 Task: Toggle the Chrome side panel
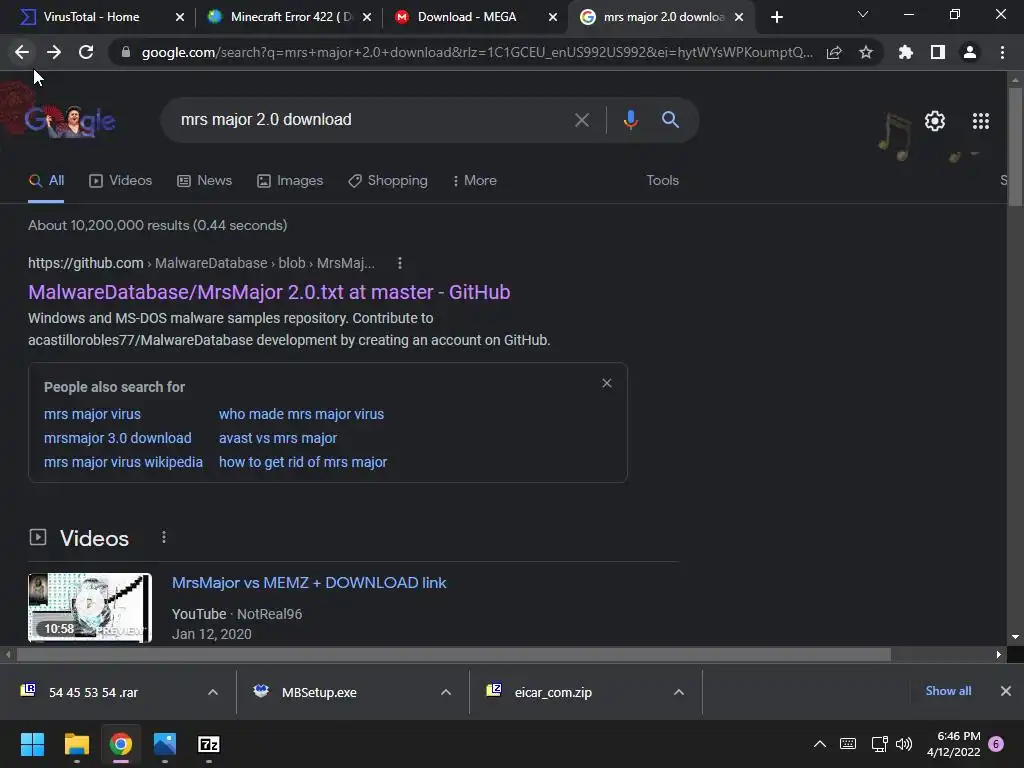[938, 52]
